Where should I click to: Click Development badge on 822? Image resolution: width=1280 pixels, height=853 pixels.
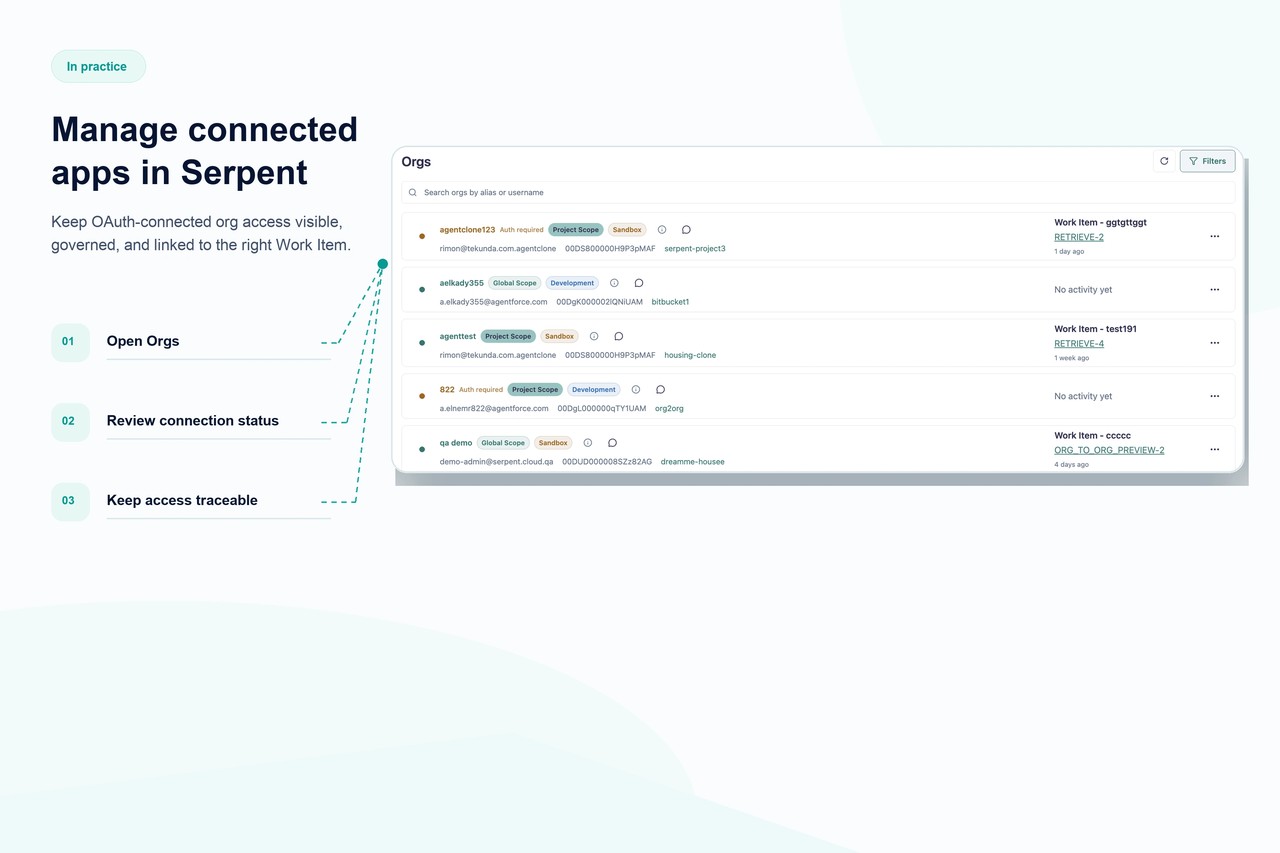594,389
